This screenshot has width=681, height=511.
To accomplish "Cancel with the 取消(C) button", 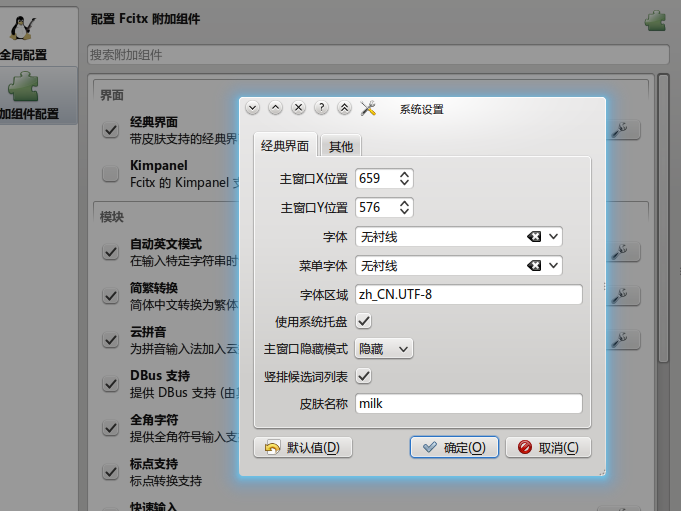I will click(549, 447).
